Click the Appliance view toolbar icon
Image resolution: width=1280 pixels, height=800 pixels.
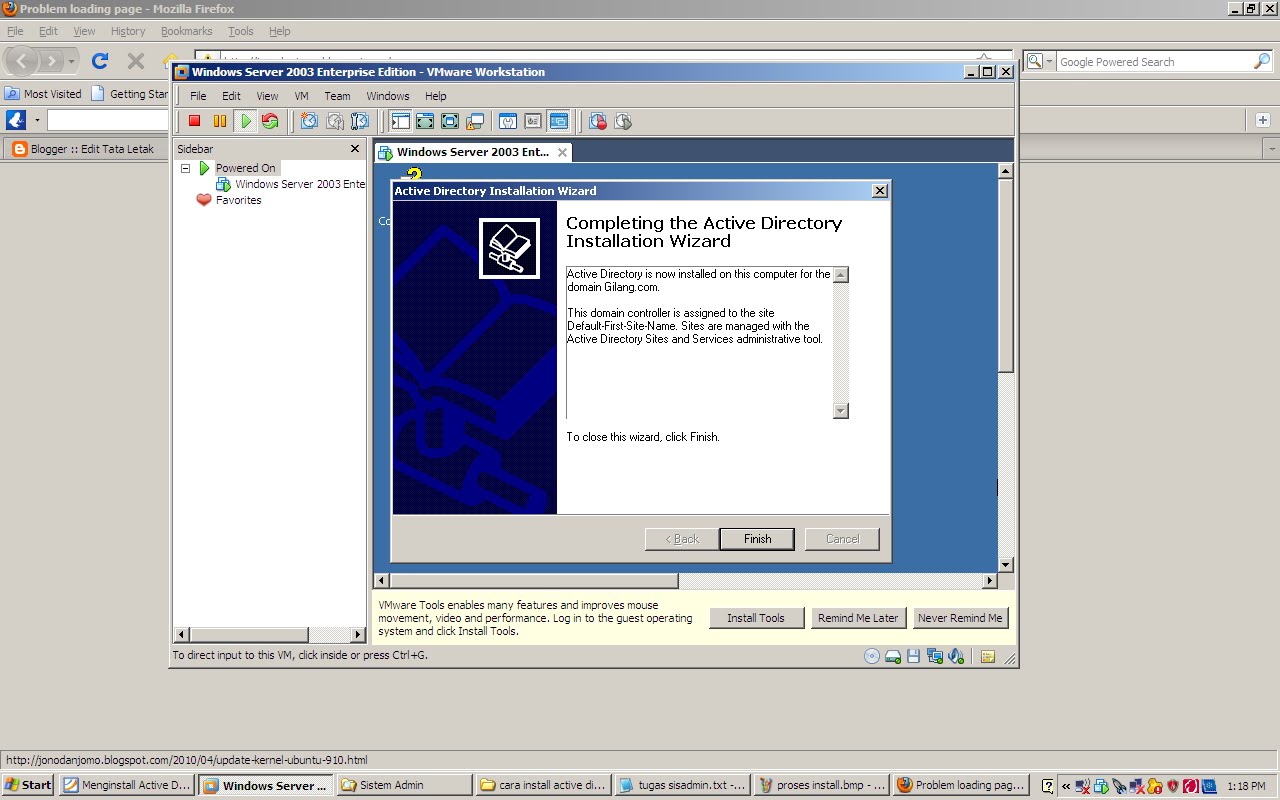533,121
